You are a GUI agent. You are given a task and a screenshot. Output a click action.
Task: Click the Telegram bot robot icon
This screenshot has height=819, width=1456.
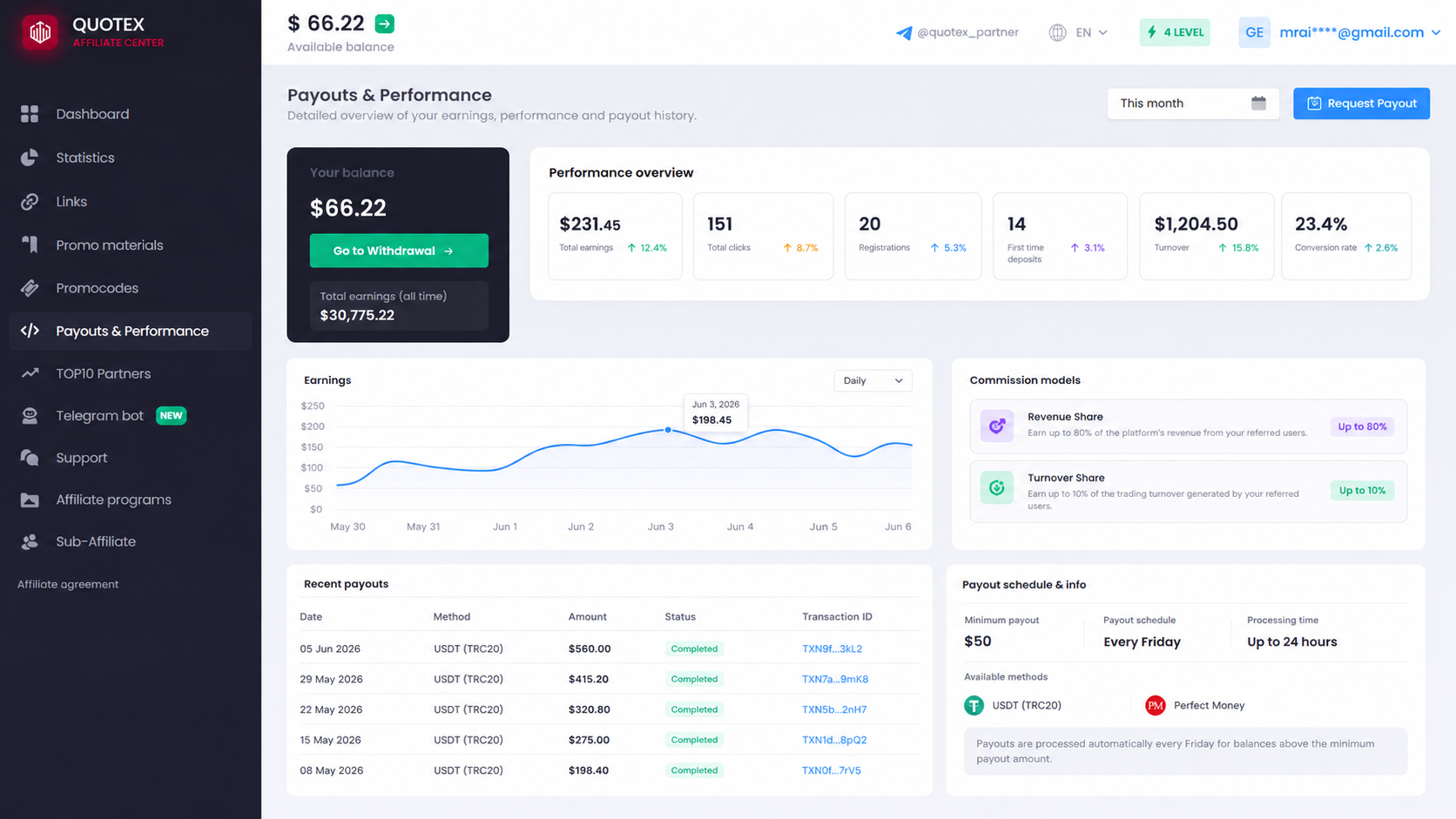[x=30, y=416]
